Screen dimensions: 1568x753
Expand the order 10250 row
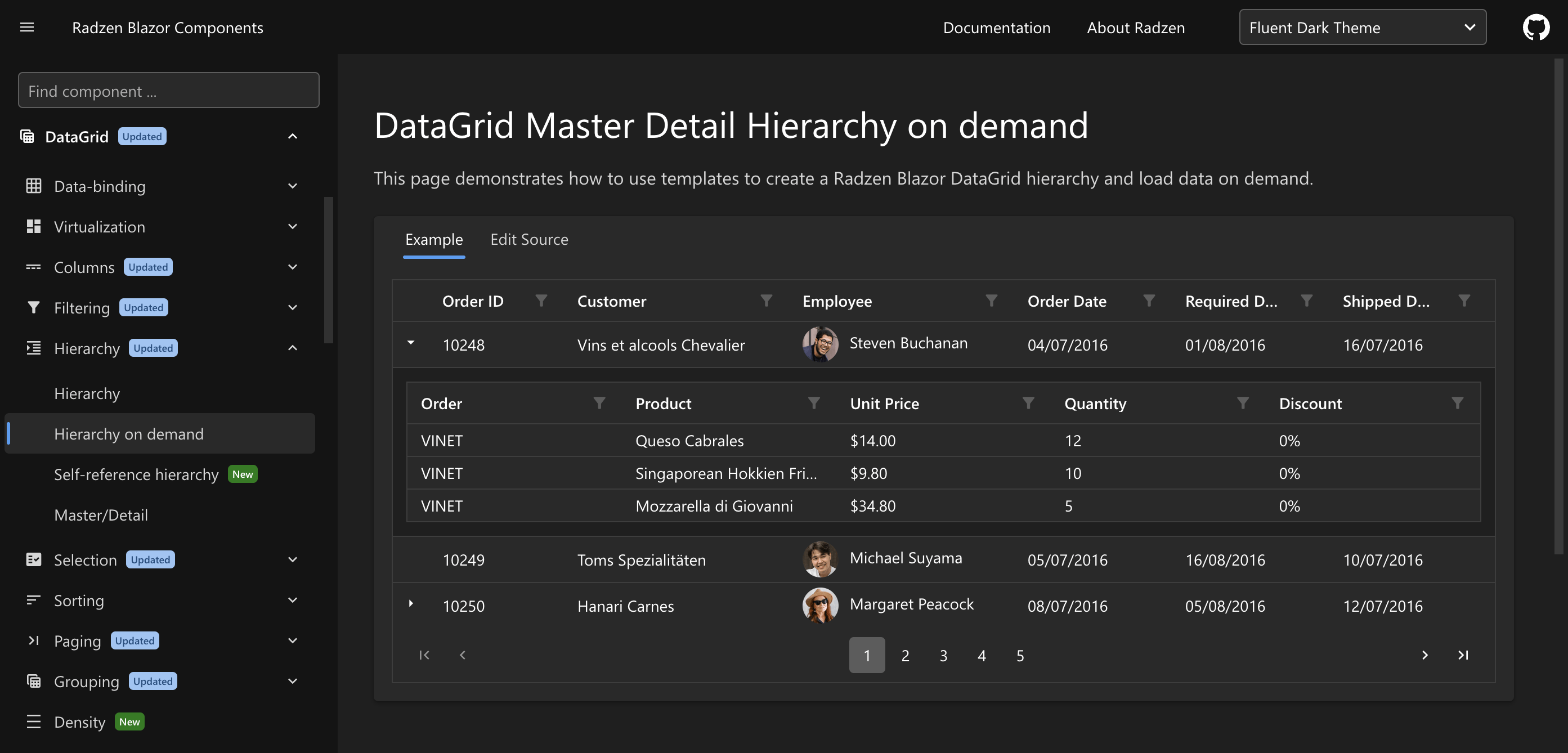tap(411, 603)
